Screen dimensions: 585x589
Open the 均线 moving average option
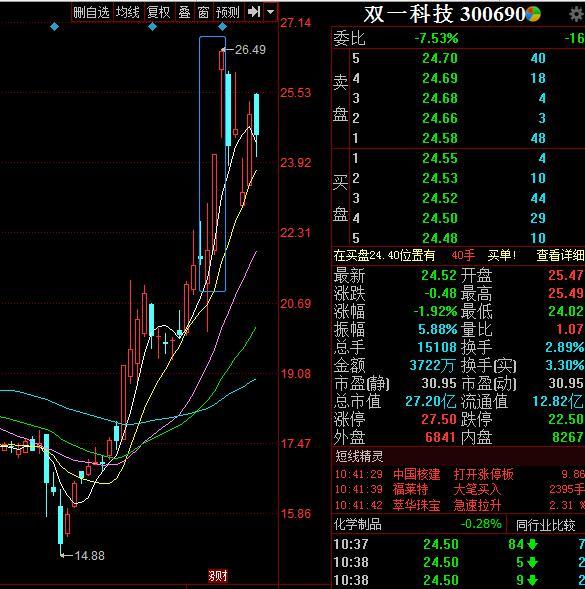[128, 12]
